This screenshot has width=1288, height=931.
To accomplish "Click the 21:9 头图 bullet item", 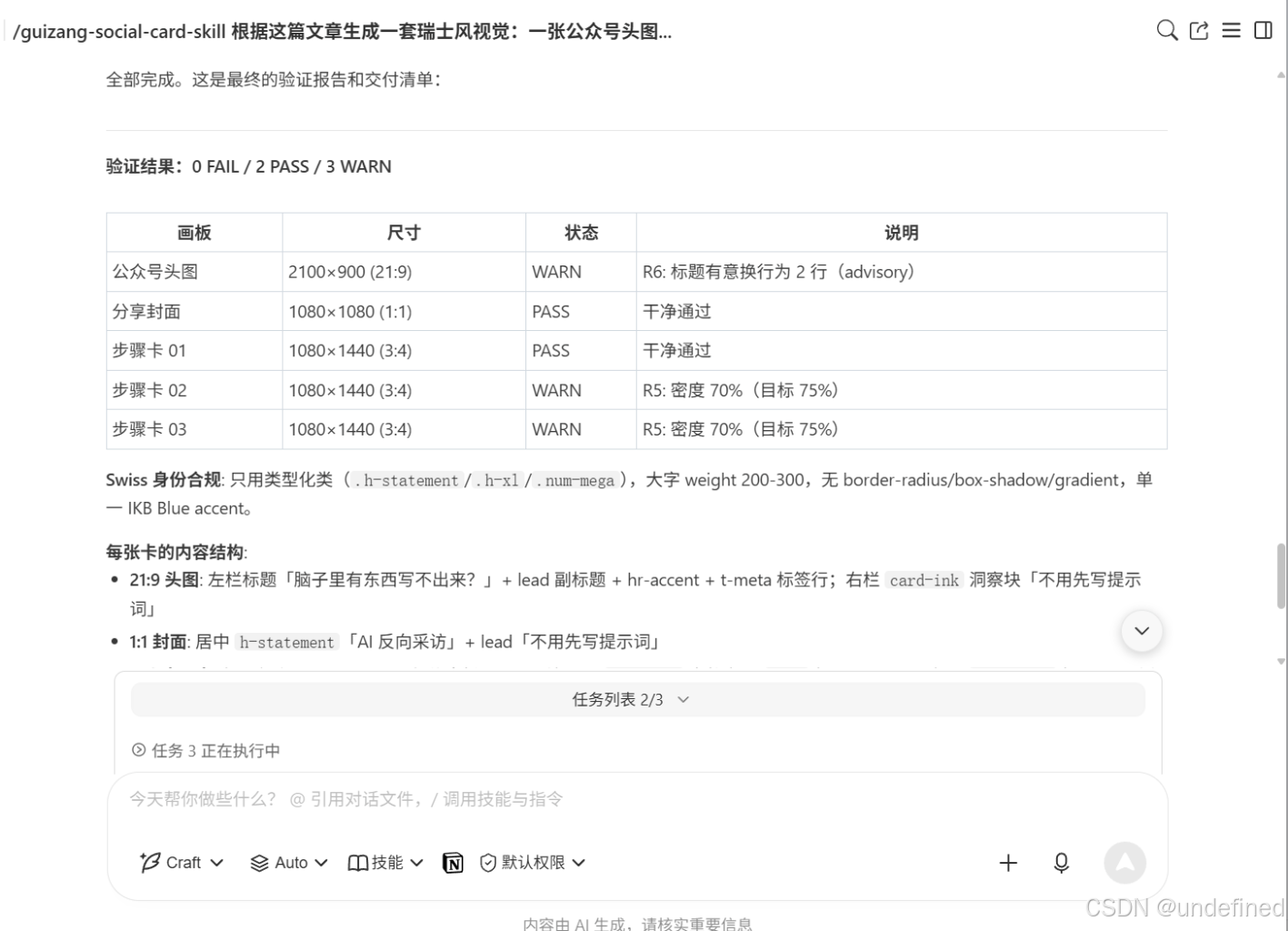I will tap(634, 594).
